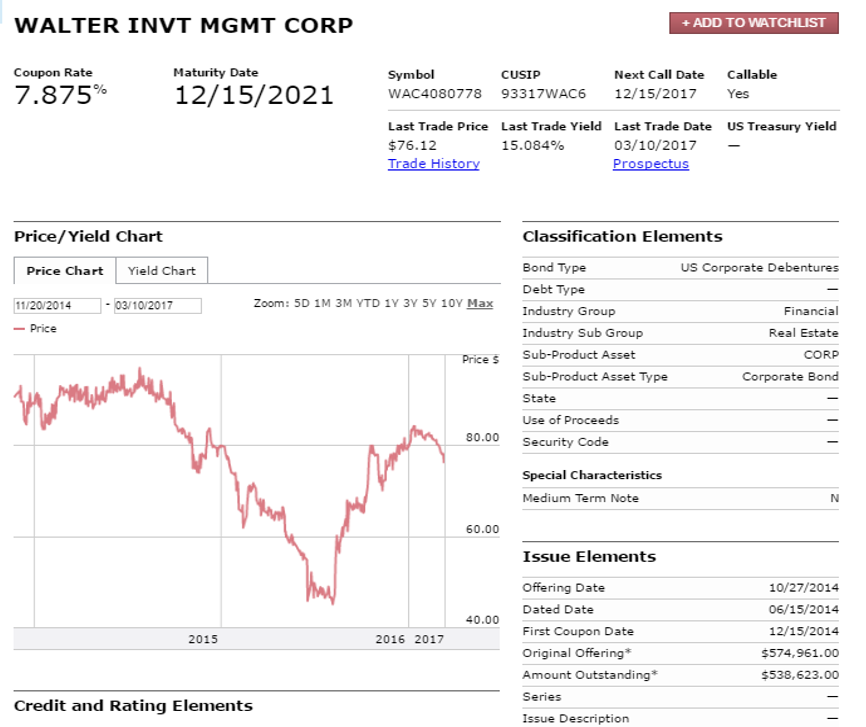Click the State row label

[x=539, y=398]
